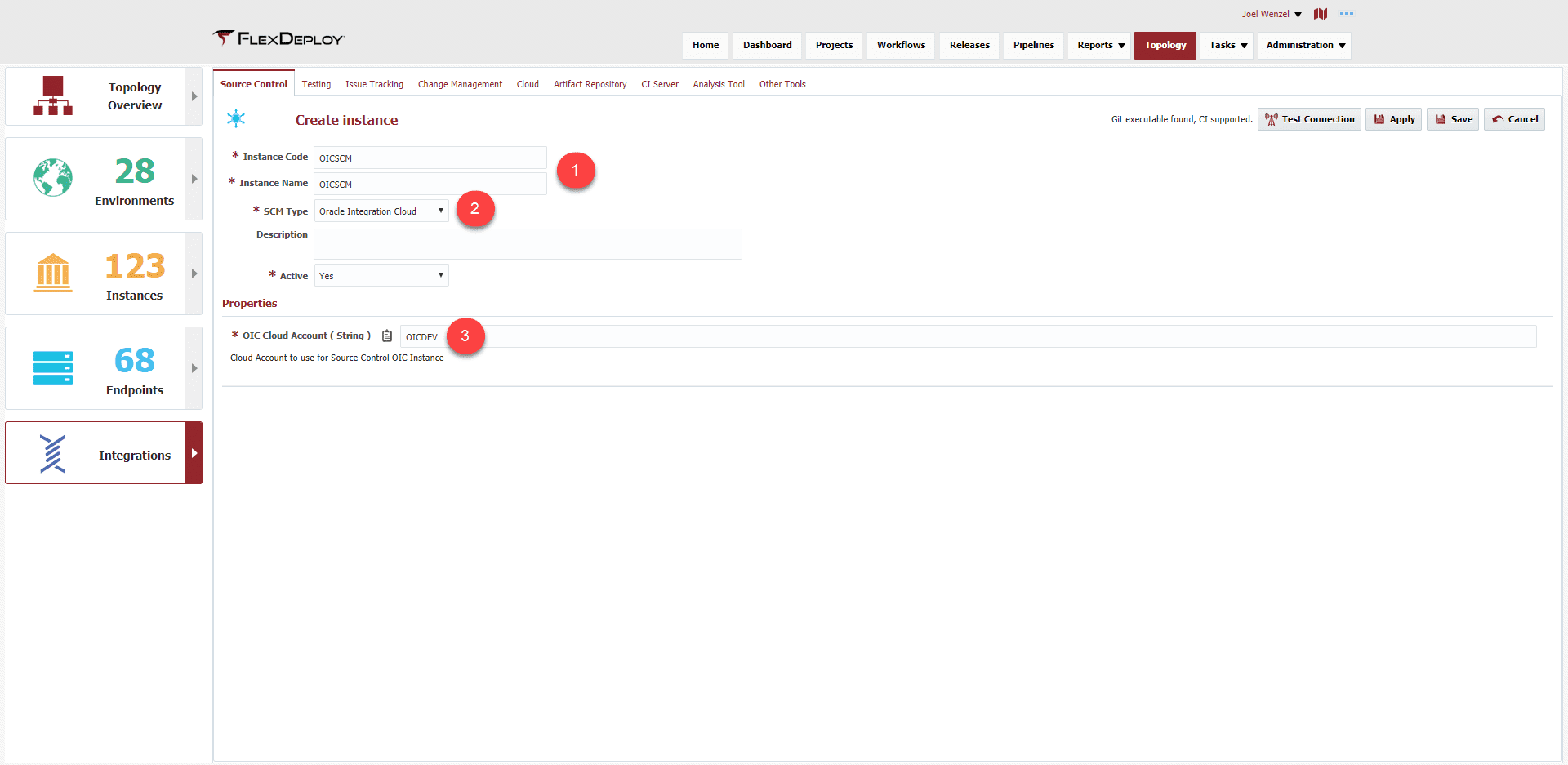Image resolution: width=1568 pixels, height=765 pixels.
Task: Open the Topology Overview hierarchy icon
Action: [x=53, y=96]
